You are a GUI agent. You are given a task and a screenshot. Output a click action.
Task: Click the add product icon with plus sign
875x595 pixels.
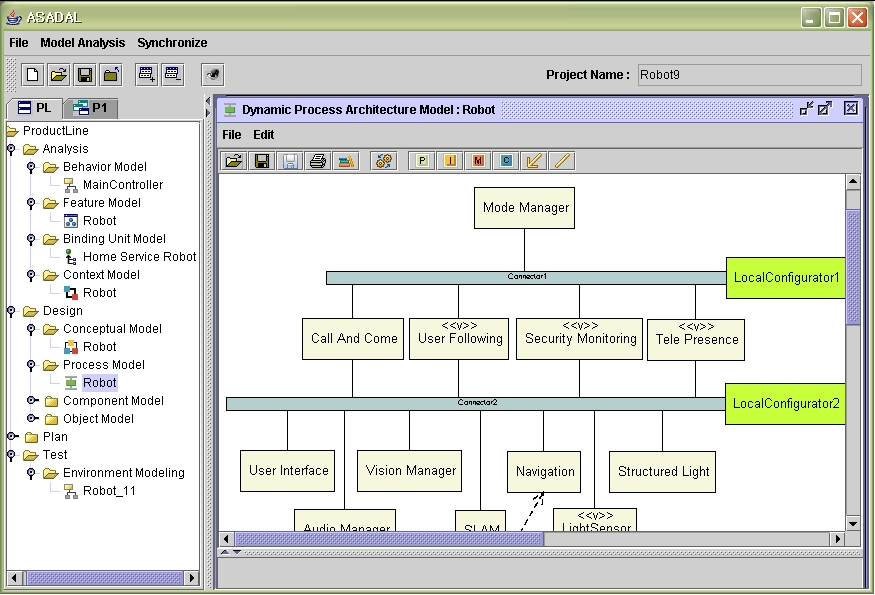[x=147, y=75]
